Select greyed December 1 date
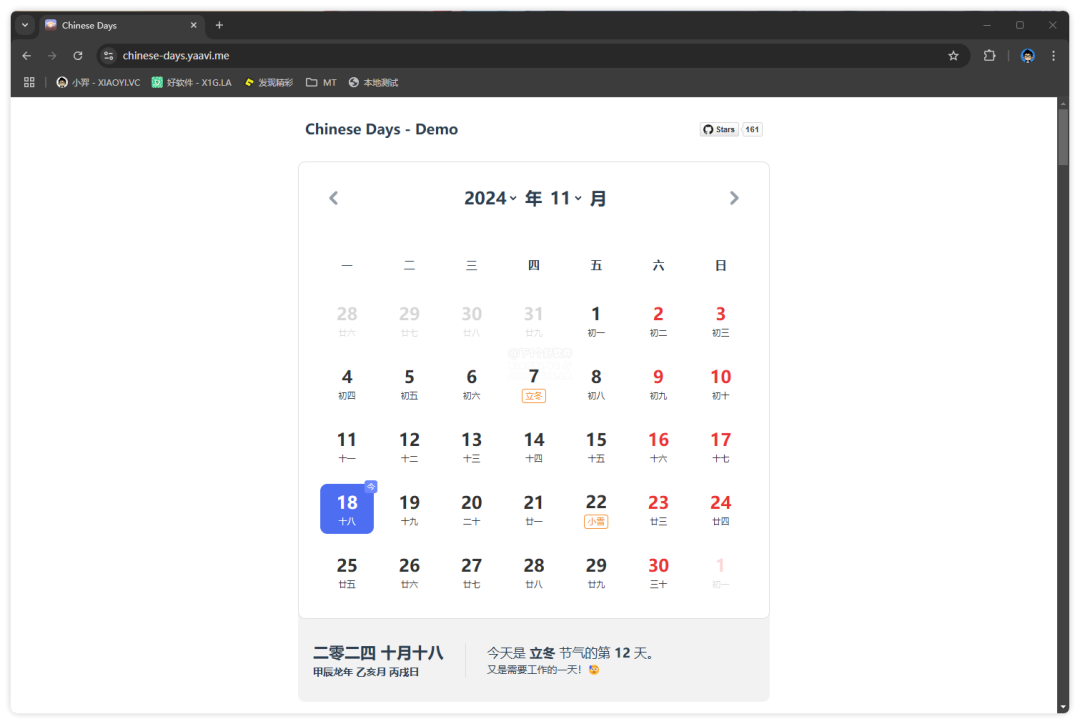 point(720,572)
